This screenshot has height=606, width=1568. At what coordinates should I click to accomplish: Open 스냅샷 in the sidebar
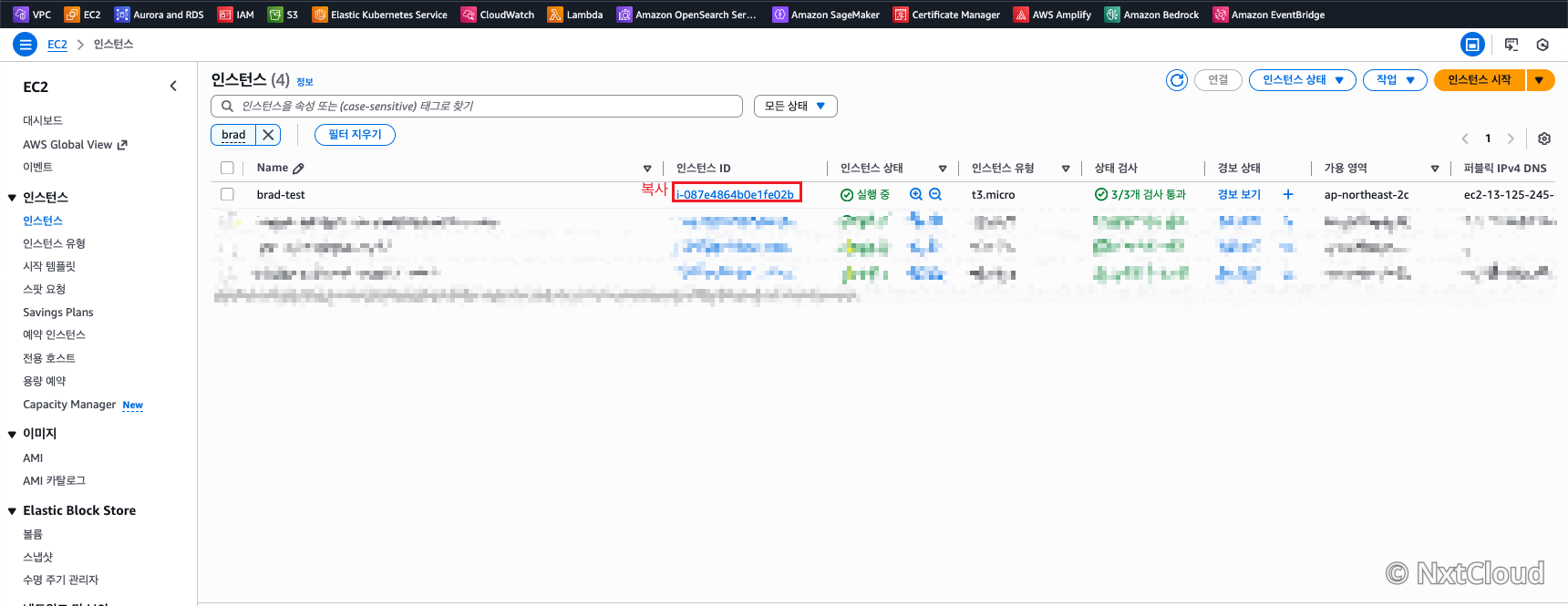[37, 557]
